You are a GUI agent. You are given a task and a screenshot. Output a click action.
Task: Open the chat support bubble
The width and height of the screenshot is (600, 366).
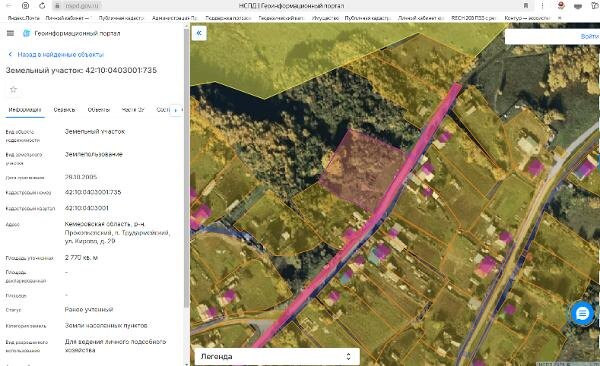[582, 314]
